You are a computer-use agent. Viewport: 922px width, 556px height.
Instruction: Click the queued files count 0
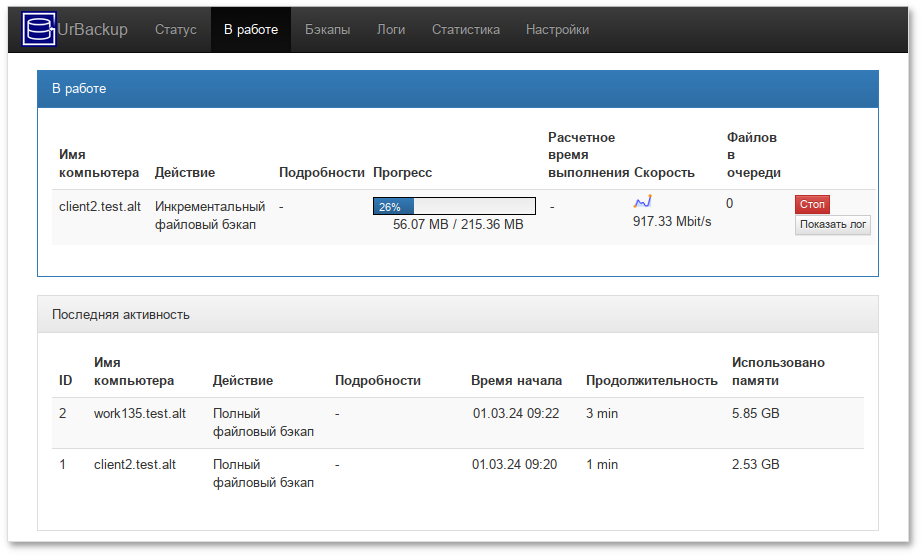coord(729,203)
